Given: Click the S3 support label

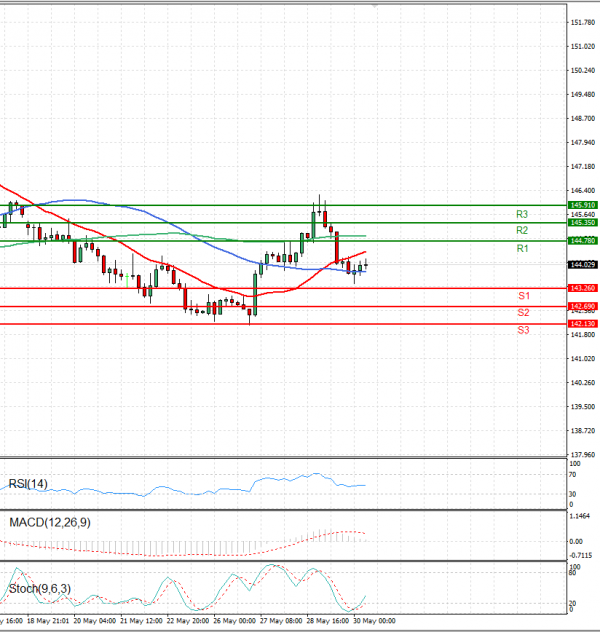Looking at the screenshot, I should point(523,330).
